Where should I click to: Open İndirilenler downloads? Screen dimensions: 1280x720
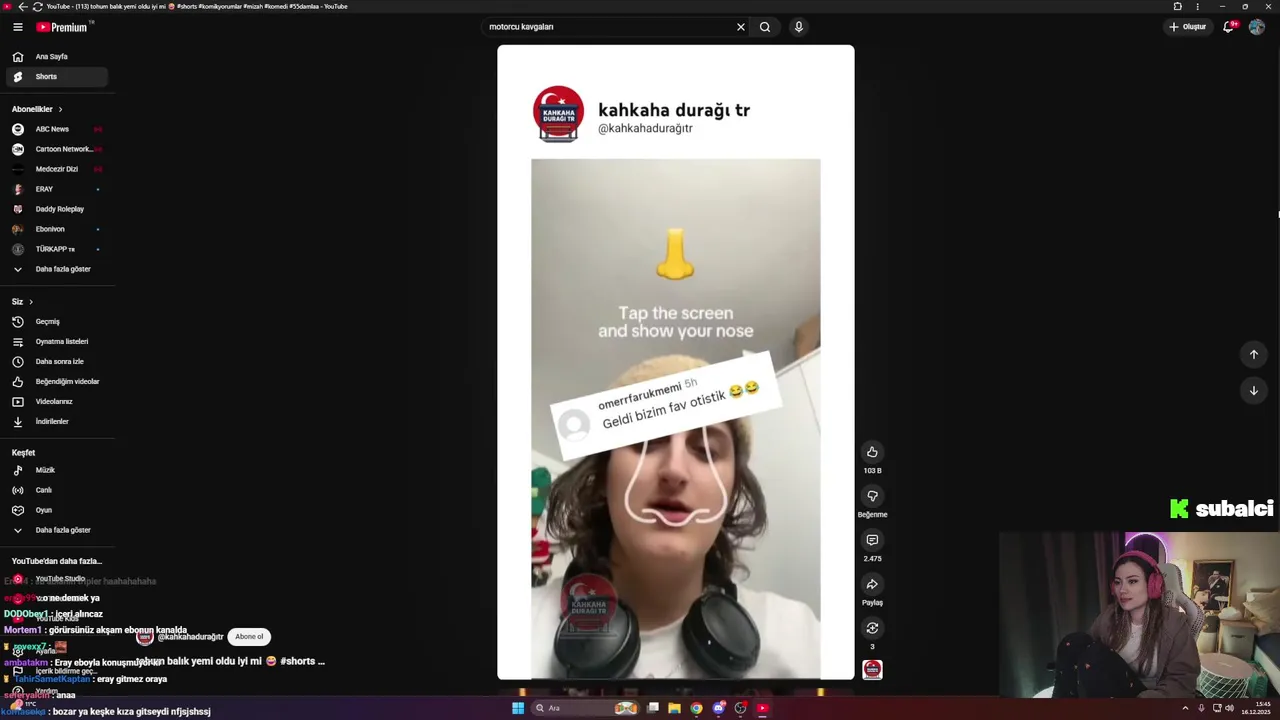[x=55, y=422]
